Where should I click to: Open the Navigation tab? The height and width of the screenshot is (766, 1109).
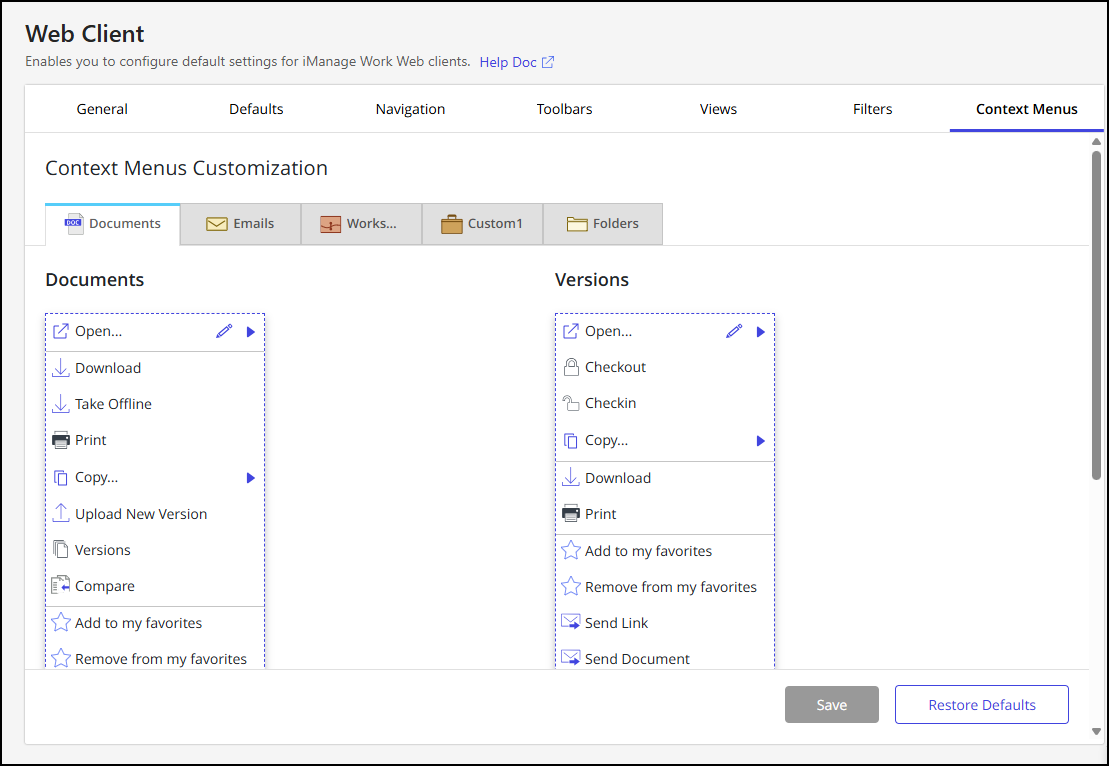click(410, 109)
